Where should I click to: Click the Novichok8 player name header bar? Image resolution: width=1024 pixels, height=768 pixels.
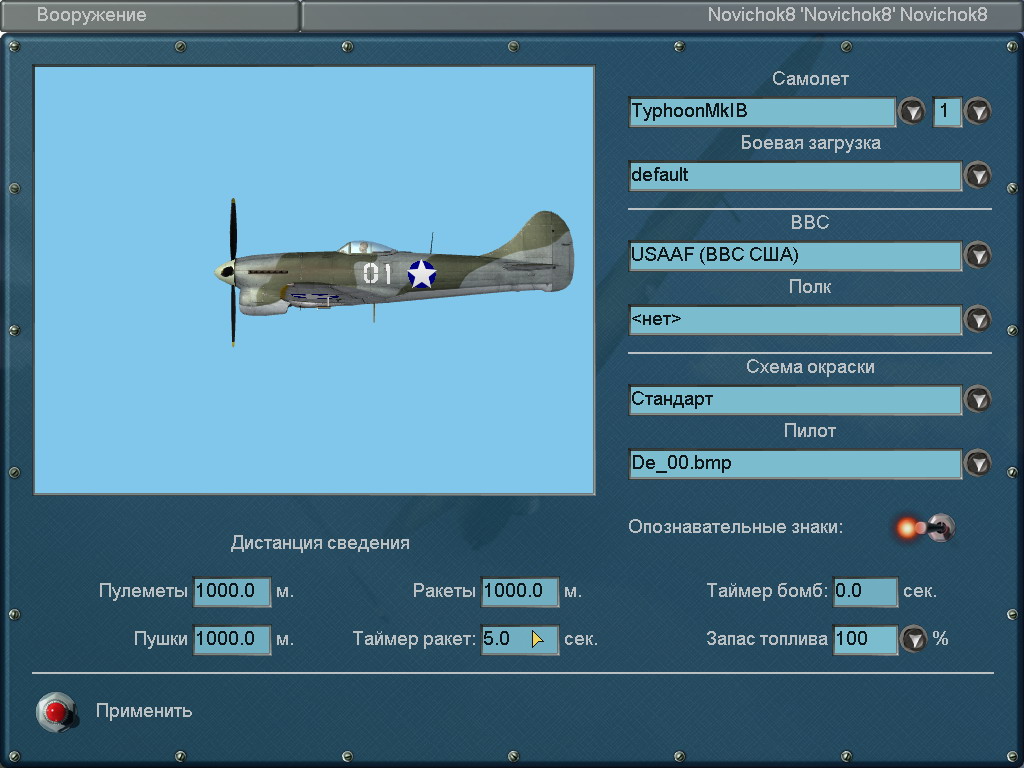[660, 15]
